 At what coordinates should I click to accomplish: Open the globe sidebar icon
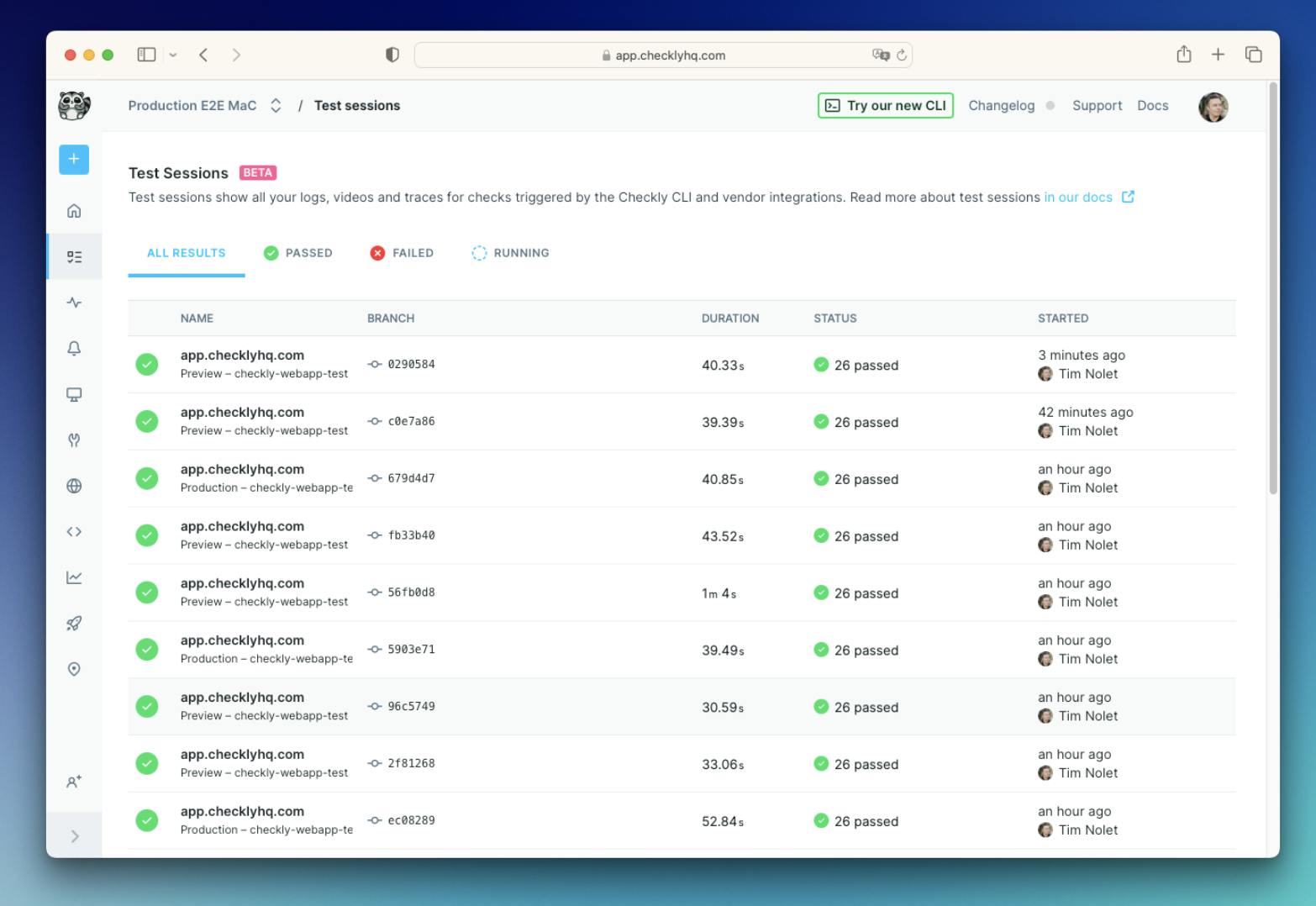[74, 486]
